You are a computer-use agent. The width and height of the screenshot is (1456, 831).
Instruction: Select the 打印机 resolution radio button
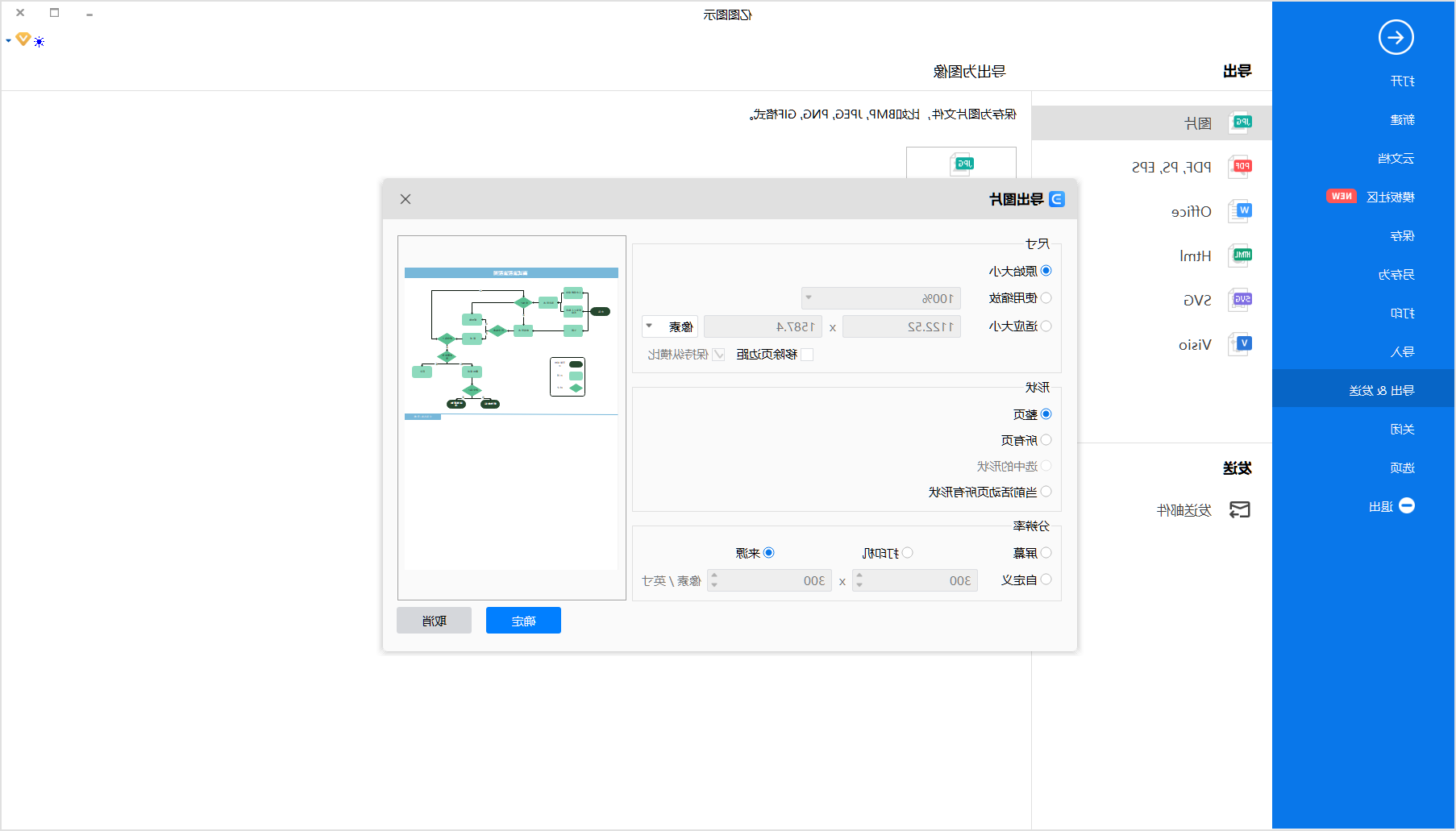[x=907, y=552]
